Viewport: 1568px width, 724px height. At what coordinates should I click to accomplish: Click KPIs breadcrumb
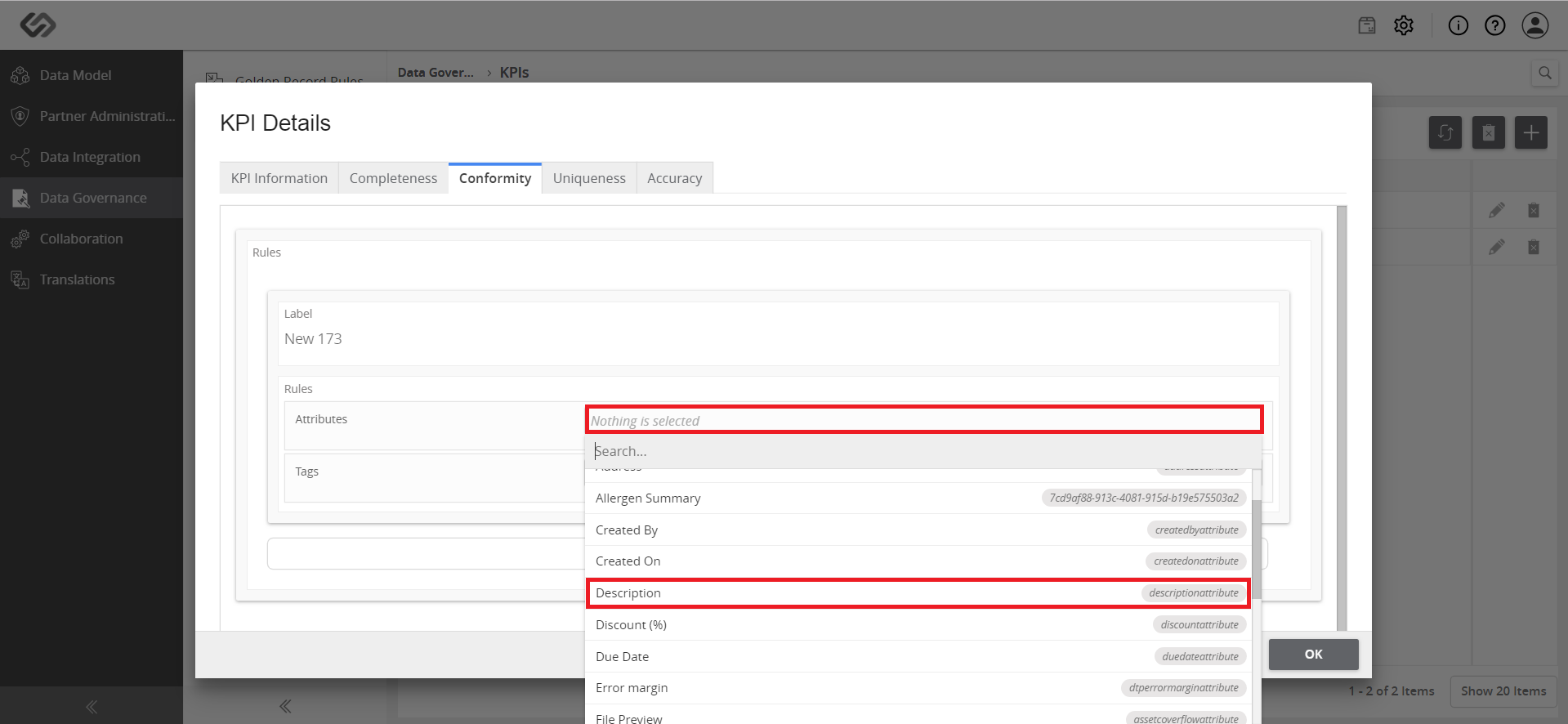pyautogui.click(x=515, y=73)
